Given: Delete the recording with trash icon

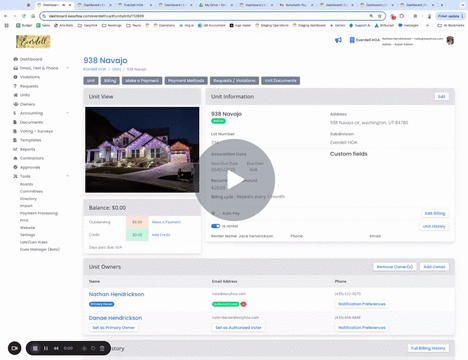Looking at the screenshot, I should pyautogui.click(x=102, y=348).
